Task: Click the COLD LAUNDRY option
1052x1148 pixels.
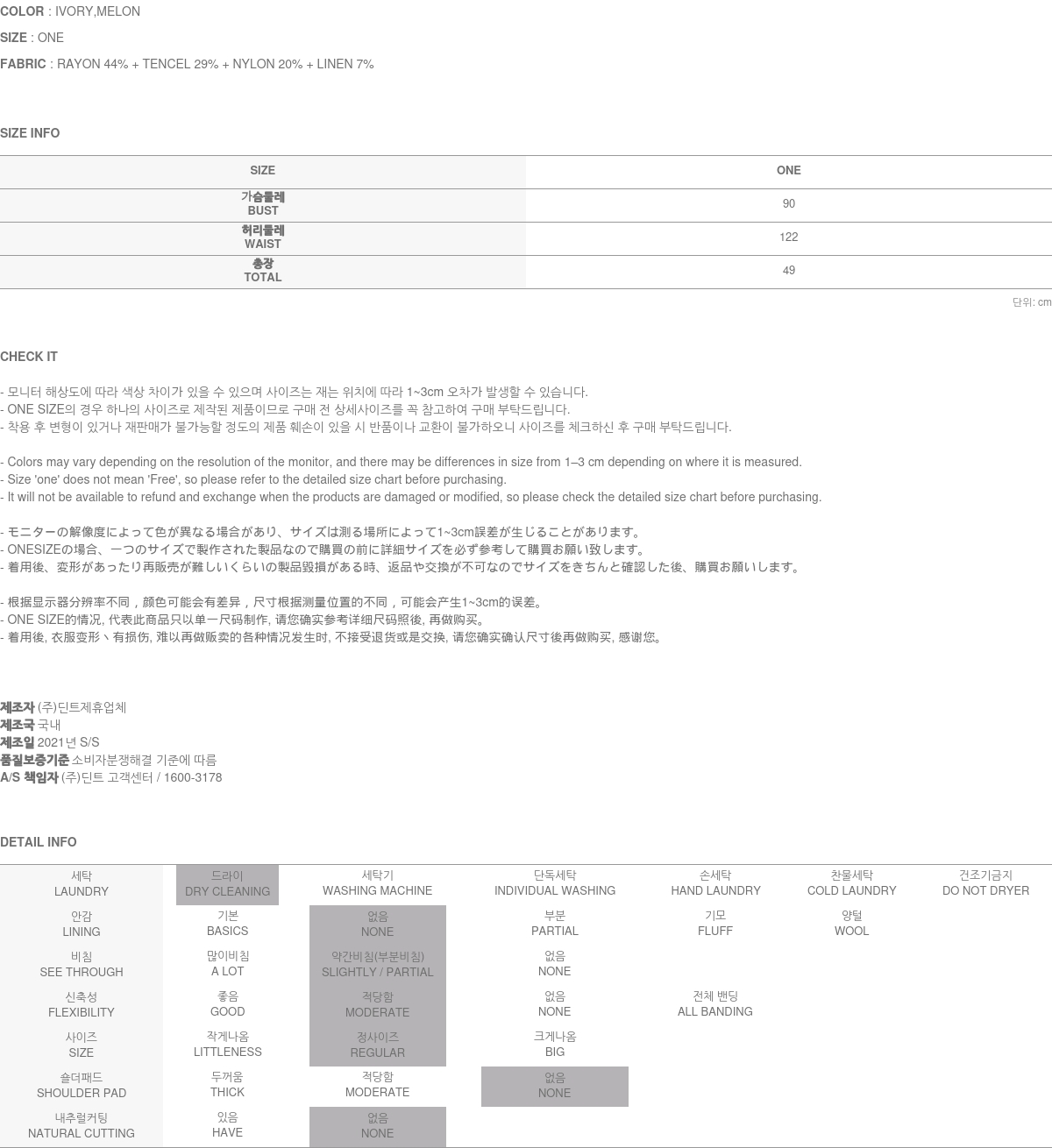Action: (x=852, y=883)
